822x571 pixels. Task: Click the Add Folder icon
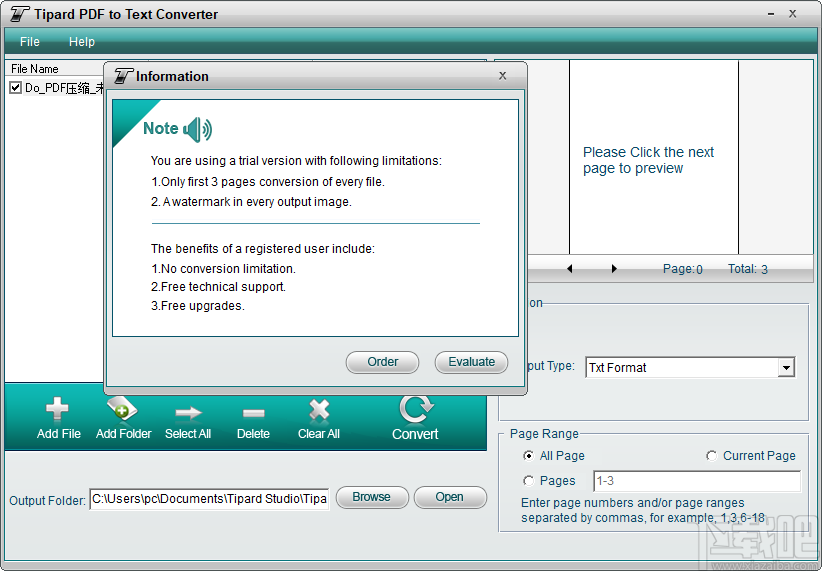point(122,409)
